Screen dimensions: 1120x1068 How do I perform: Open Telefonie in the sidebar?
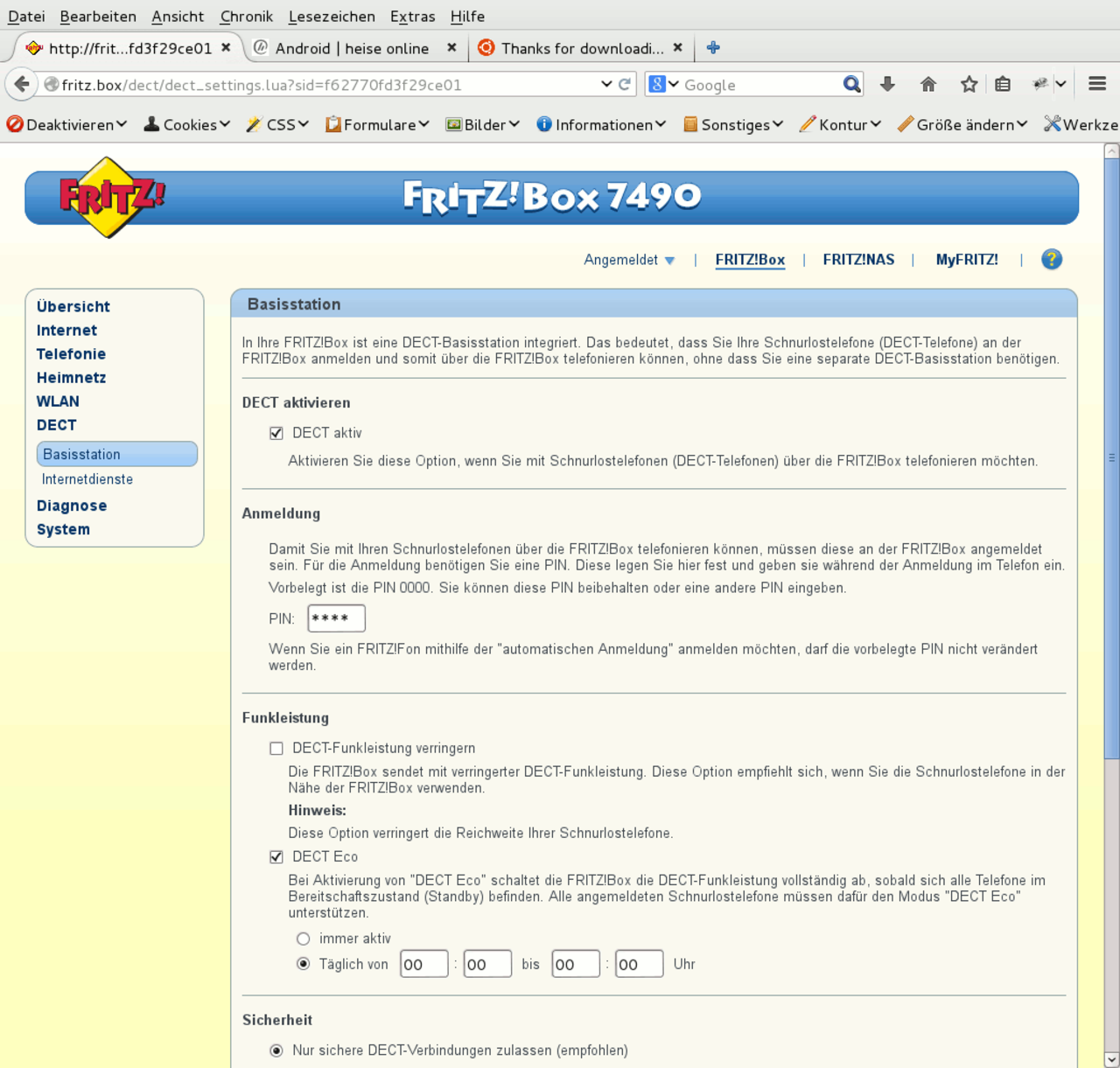pyautogui.click(x=71, y=354)
